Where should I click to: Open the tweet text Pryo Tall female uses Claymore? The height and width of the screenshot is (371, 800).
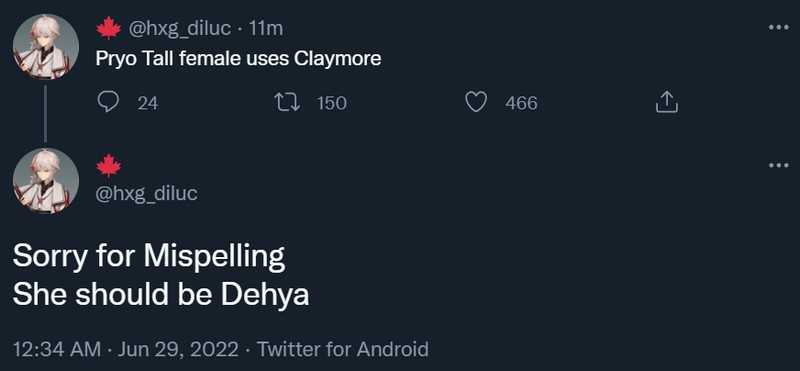coord(238,59)
